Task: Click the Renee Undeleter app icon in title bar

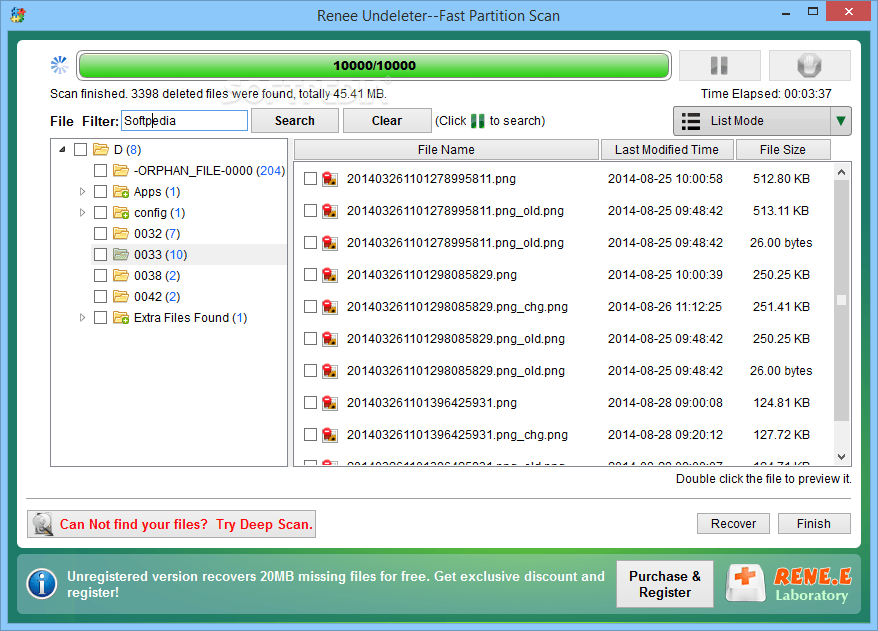Action: (x=18, y=15)
